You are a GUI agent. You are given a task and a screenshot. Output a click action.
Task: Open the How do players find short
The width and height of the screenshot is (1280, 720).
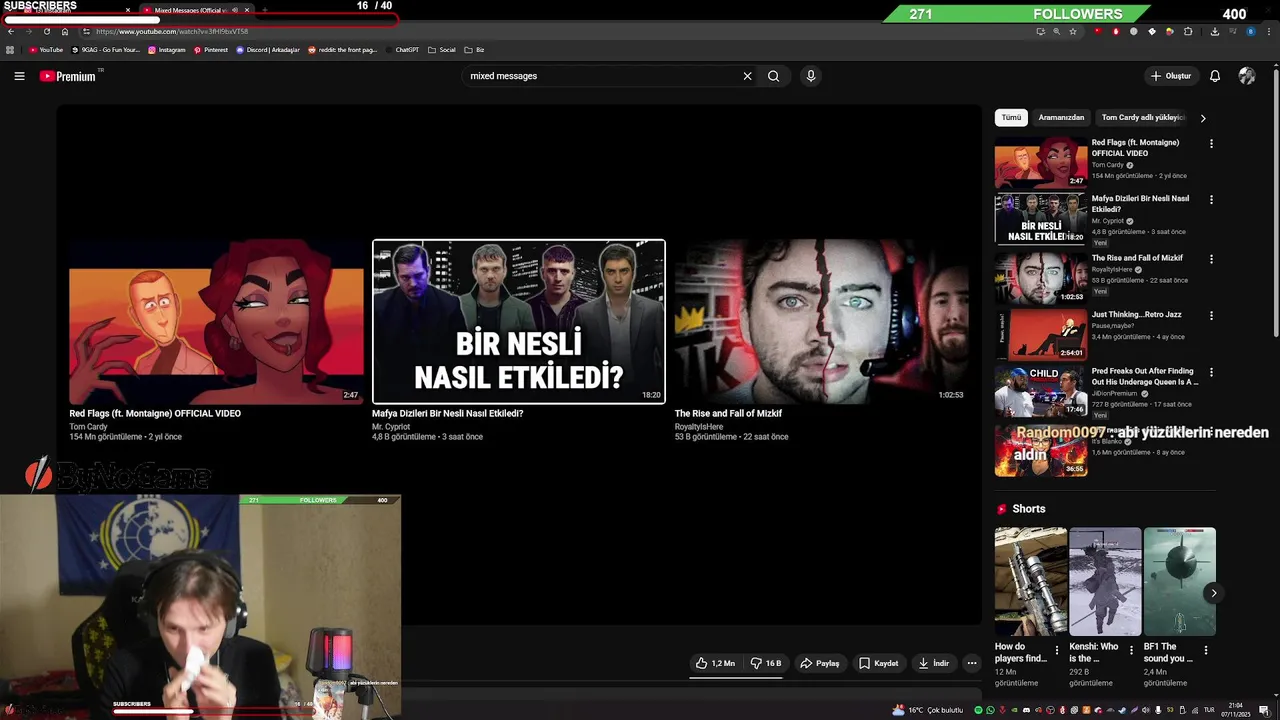click(x=1031, y=582)
